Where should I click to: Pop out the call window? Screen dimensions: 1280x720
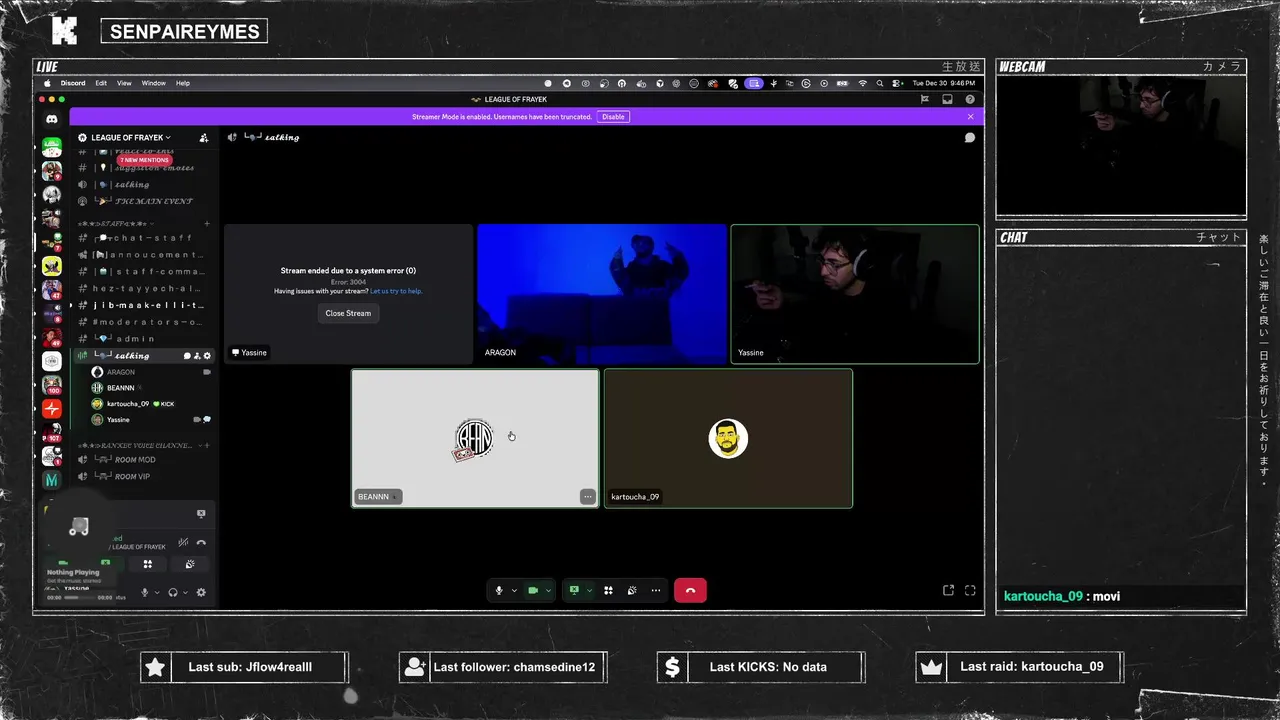pyautogui.click(x=948, y=590)
